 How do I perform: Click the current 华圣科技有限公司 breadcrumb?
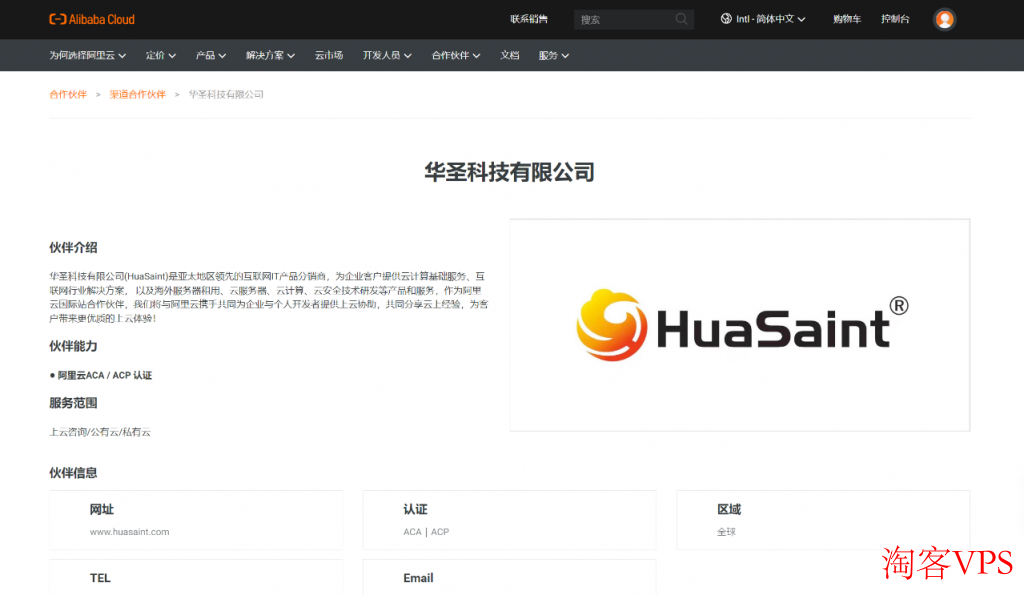226,95
